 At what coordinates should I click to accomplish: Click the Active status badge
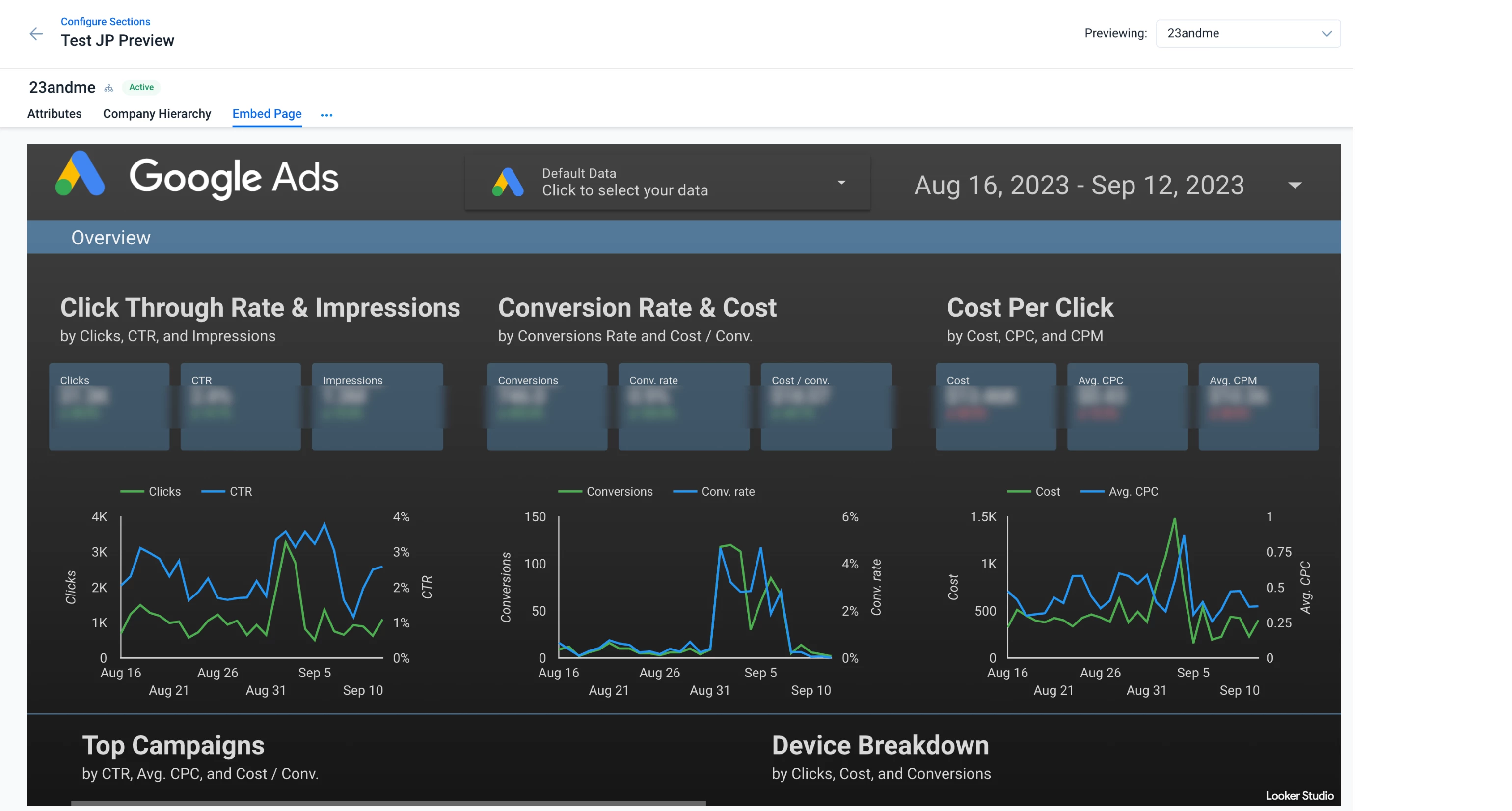(141, 87)
